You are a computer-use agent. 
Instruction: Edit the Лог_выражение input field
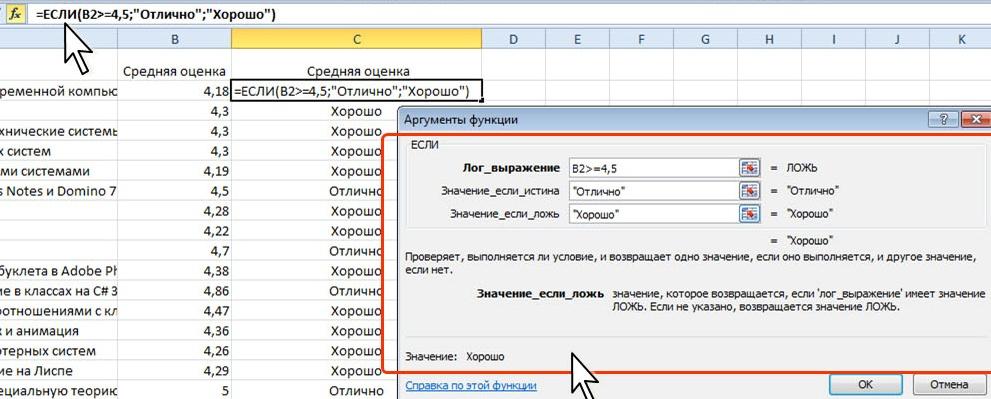653,168
